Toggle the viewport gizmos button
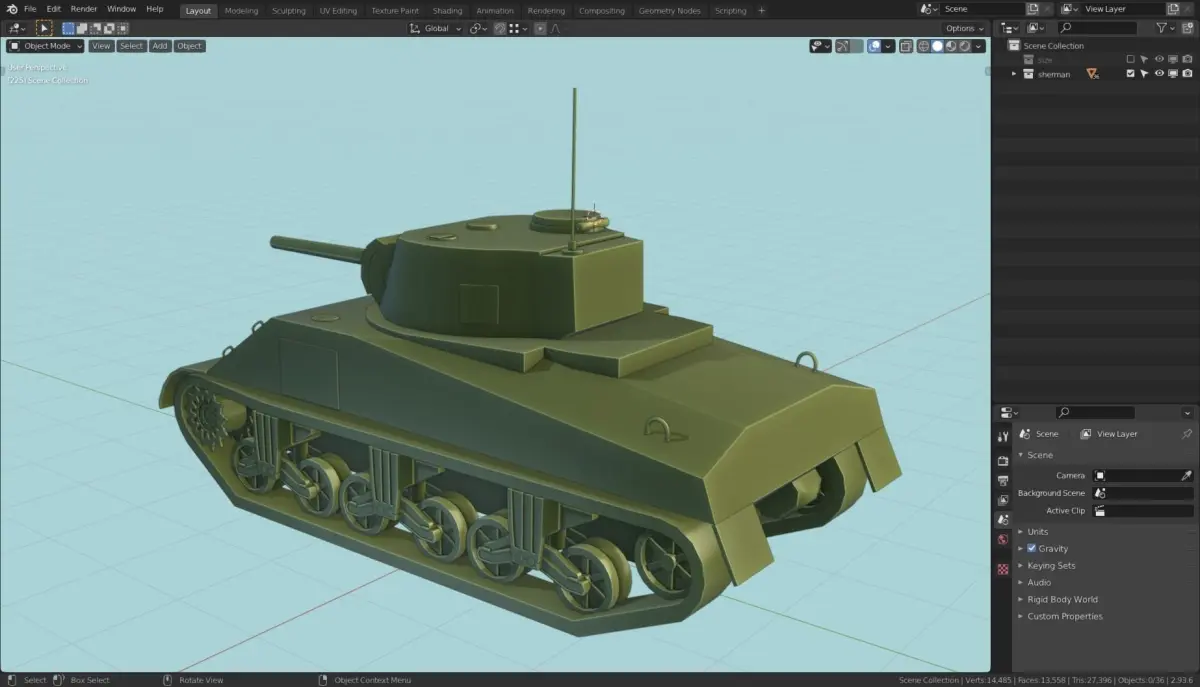Screen dimensions: 1200x687 click(842, 46)
